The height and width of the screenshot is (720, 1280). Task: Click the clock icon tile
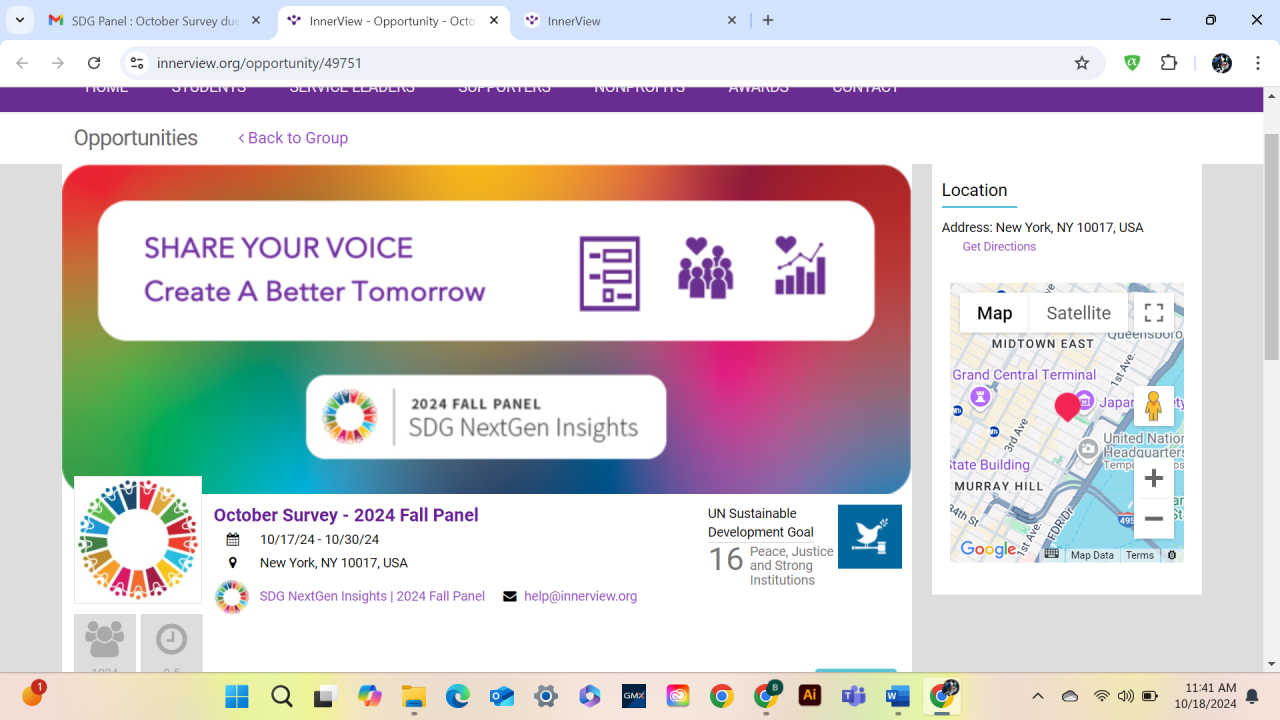(172, 643)
